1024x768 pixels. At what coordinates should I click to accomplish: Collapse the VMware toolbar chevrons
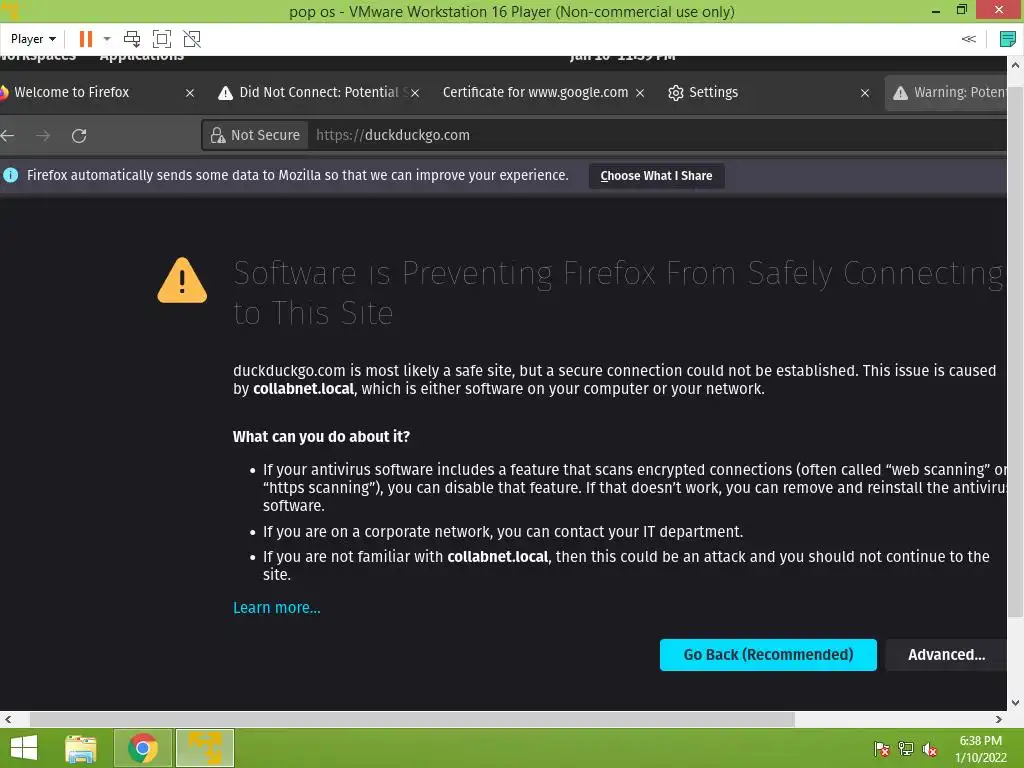click(968, 39)
